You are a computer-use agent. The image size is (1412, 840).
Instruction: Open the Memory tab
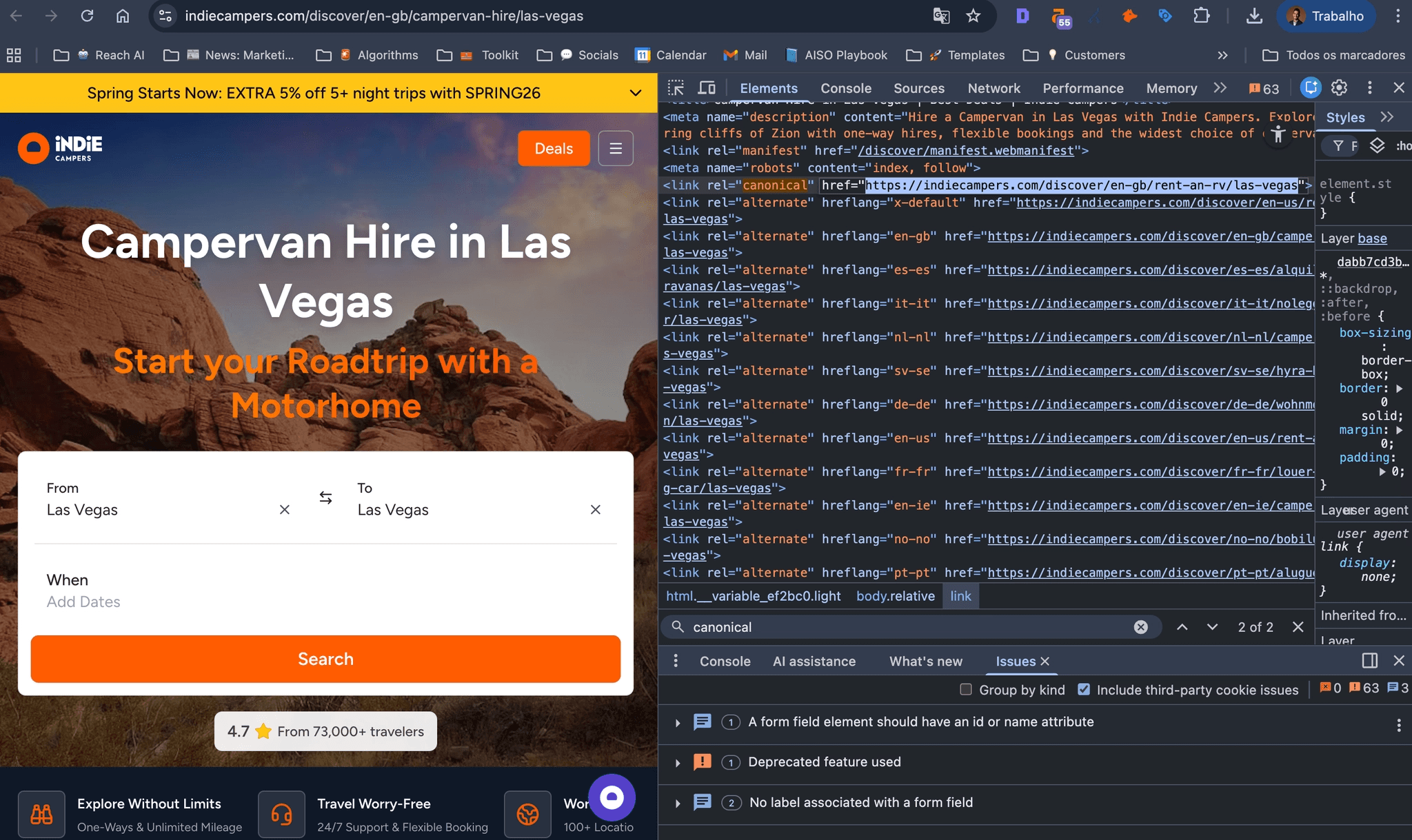pos(1171,88)
